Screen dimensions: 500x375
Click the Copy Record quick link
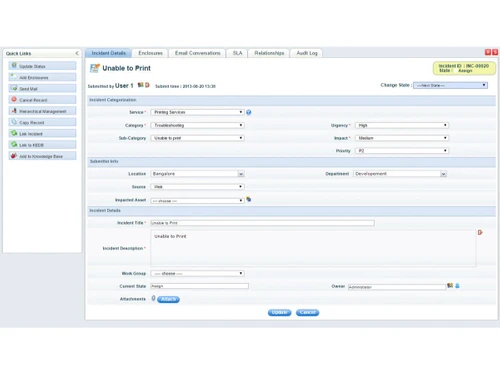tap(42, 122)
